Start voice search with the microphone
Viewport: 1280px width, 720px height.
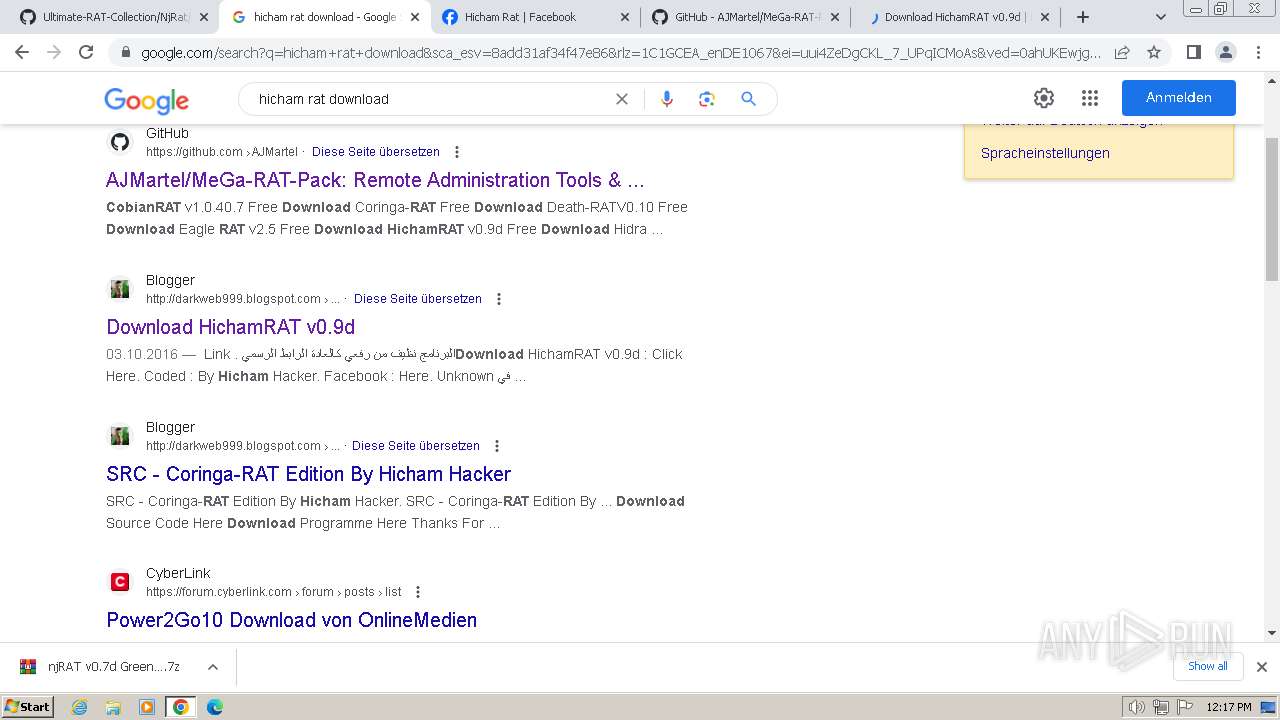coord(667,99)
